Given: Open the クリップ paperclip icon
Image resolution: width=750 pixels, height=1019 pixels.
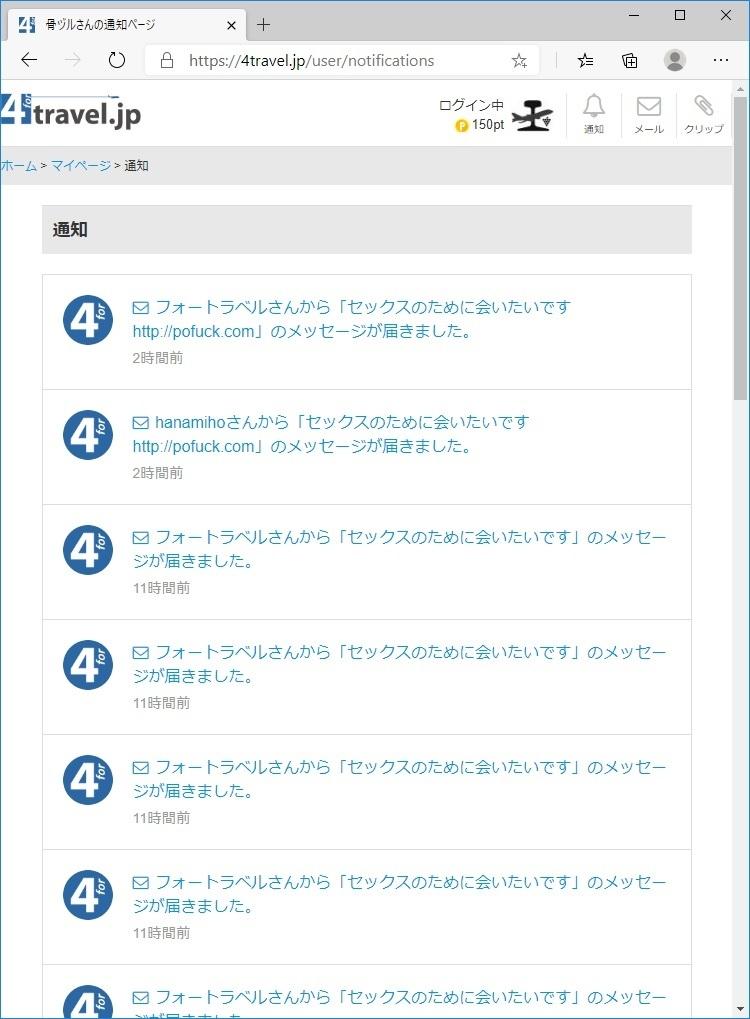Looking at the screenshot, I should tap(703, 114).
